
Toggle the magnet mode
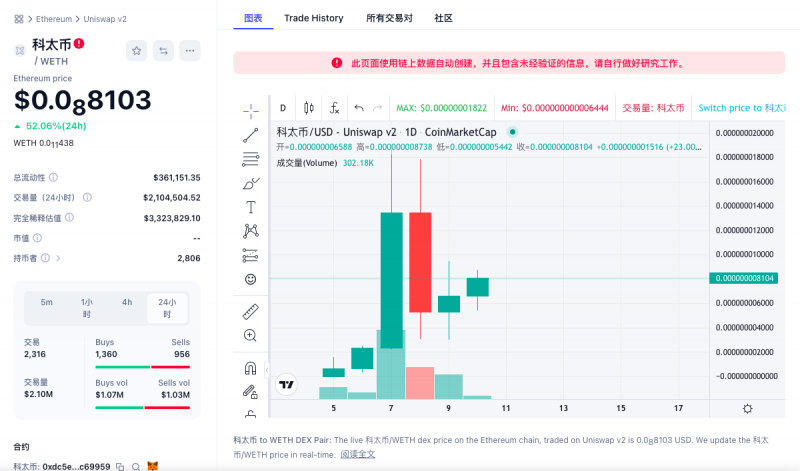click(x=251, y=368)
